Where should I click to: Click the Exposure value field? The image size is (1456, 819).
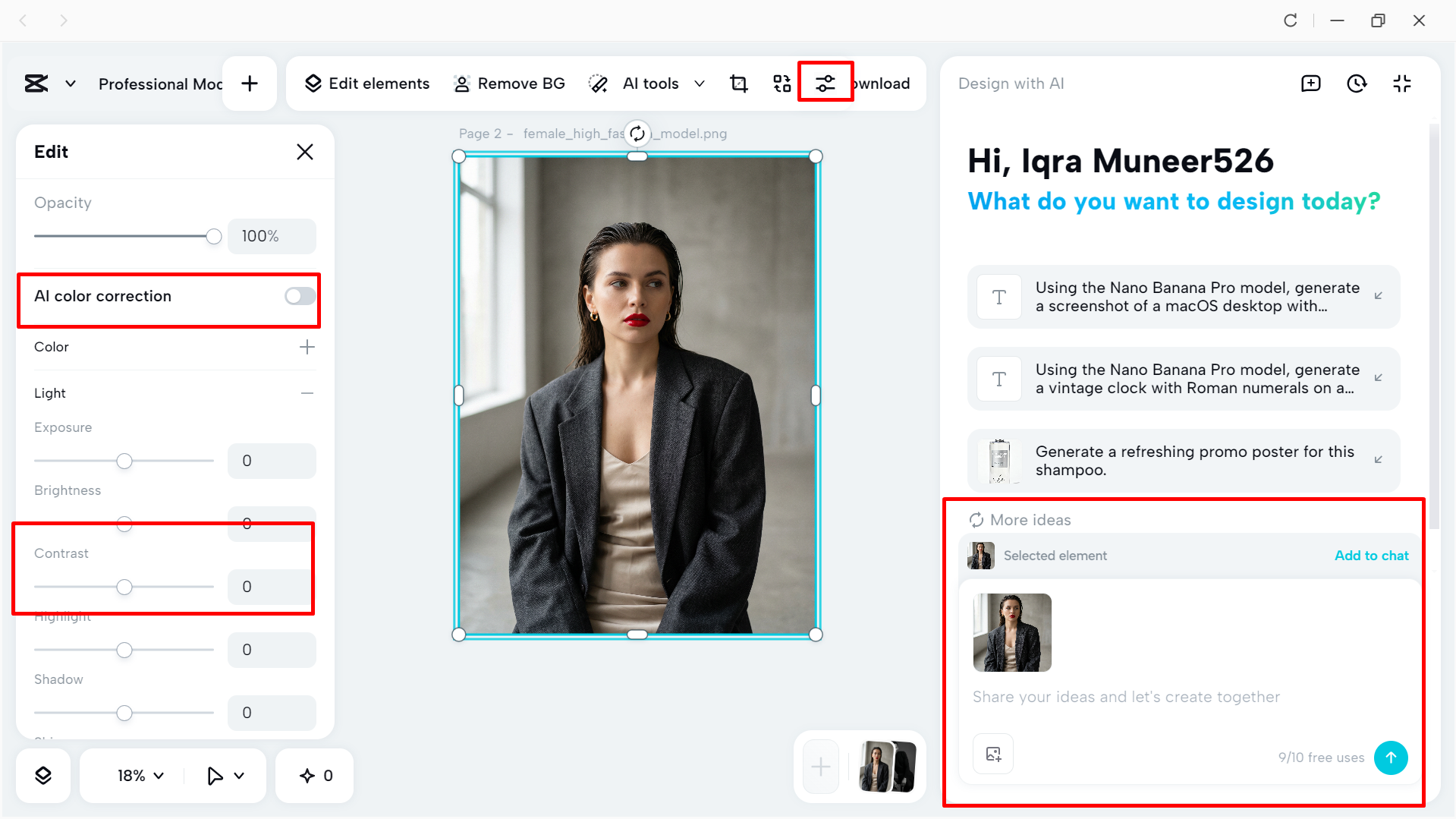pos(272,461)
